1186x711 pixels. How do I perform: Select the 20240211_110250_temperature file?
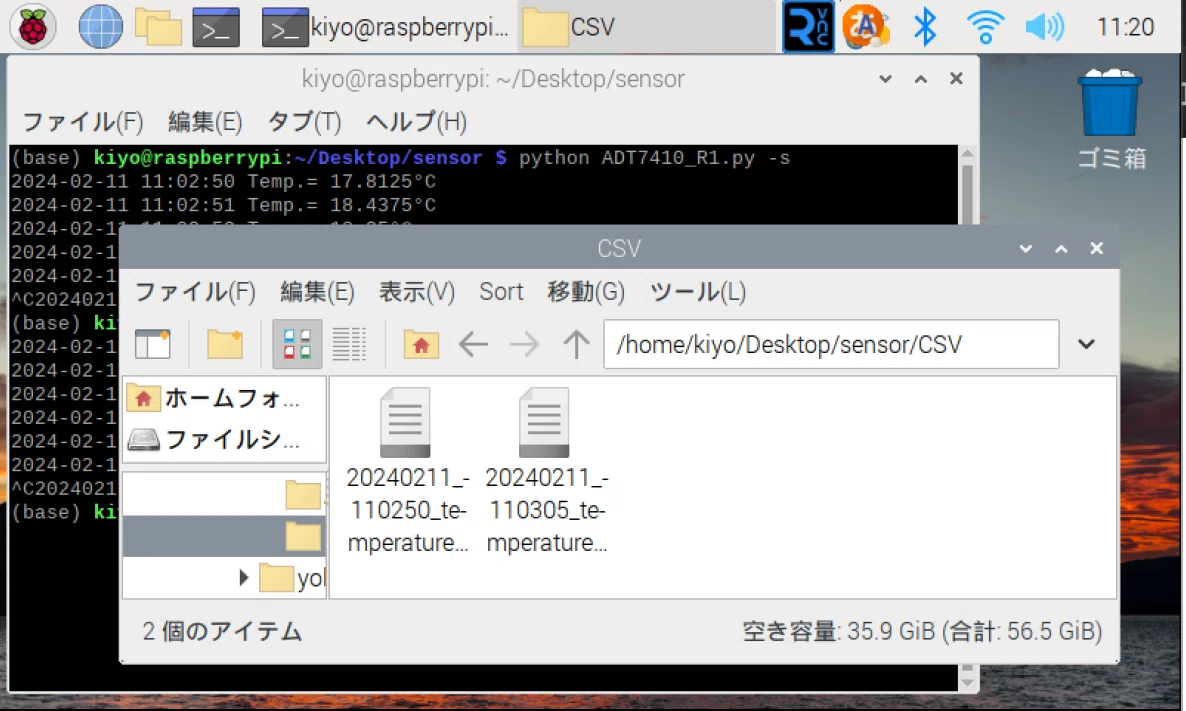point(408,470)
